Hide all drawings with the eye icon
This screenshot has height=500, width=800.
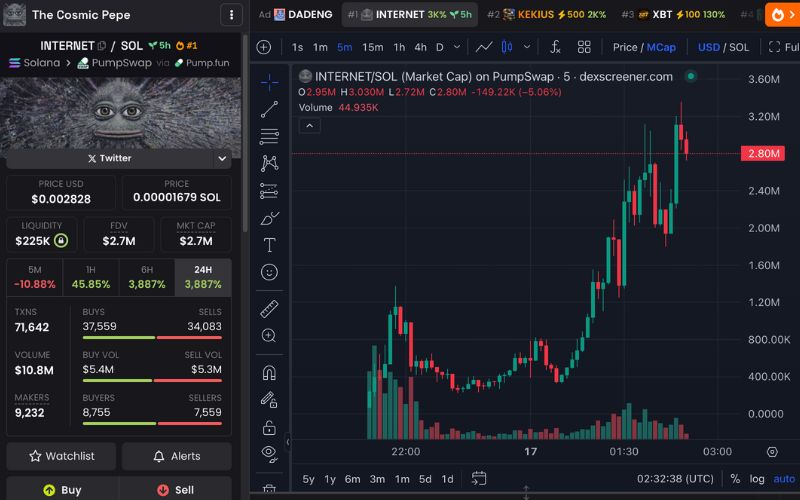pyautogui.click(x=269, y=453)
